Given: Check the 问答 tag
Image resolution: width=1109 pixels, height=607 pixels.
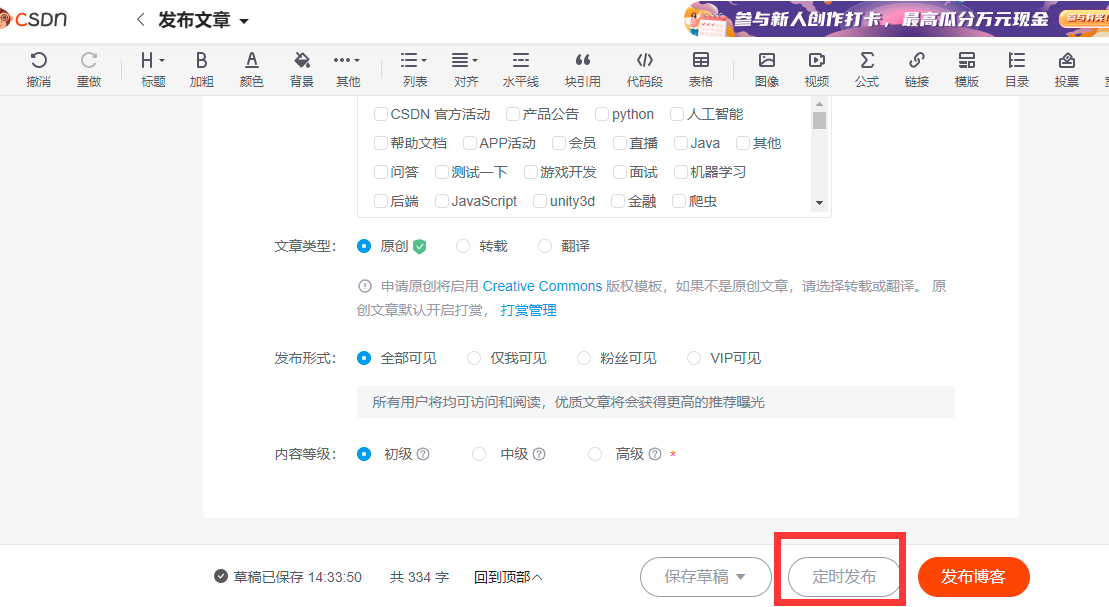Looking at the screenshot, I should pyautogui.click(x=381, y=172).
